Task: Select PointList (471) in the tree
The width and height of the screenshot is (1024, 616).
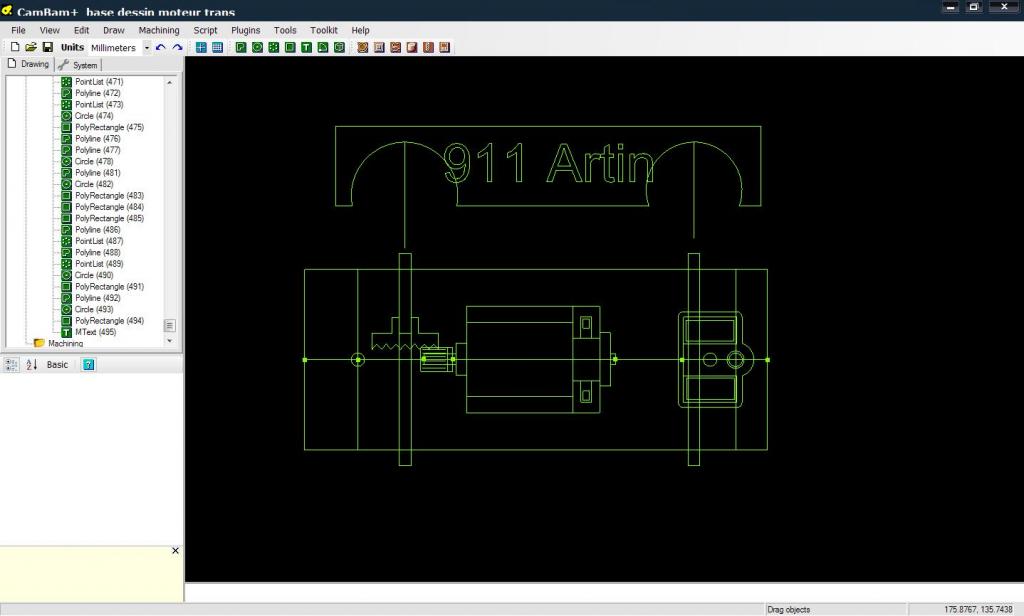Action: click(x=99, y=82)
